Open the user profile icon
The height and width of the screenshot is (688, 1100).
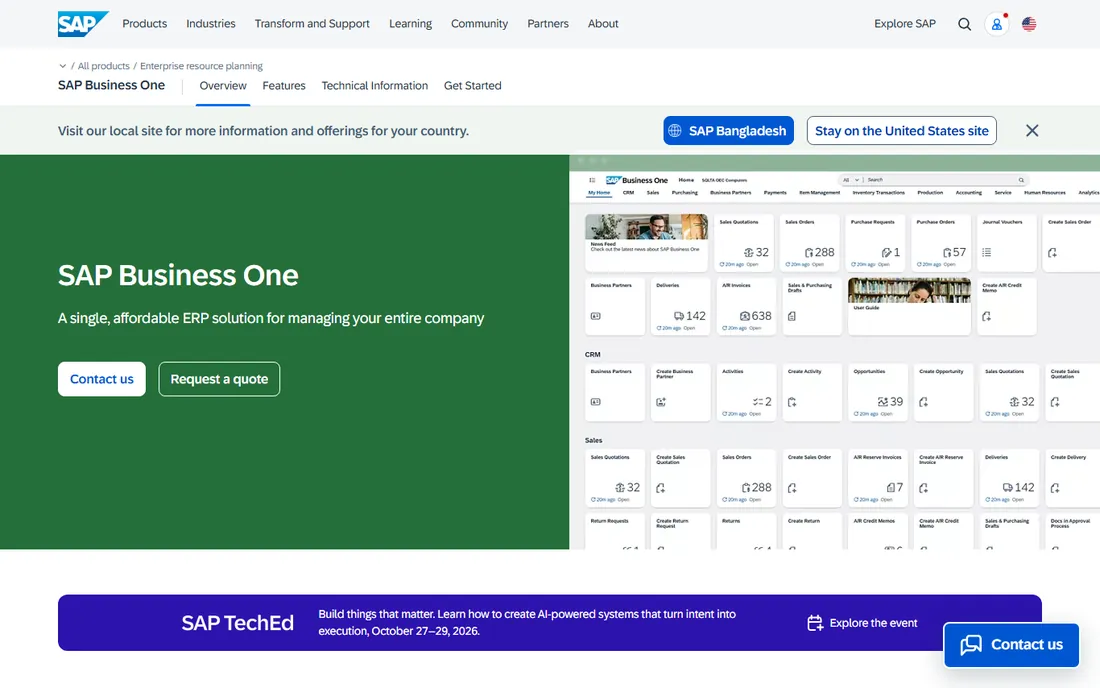tap(996, 24)
